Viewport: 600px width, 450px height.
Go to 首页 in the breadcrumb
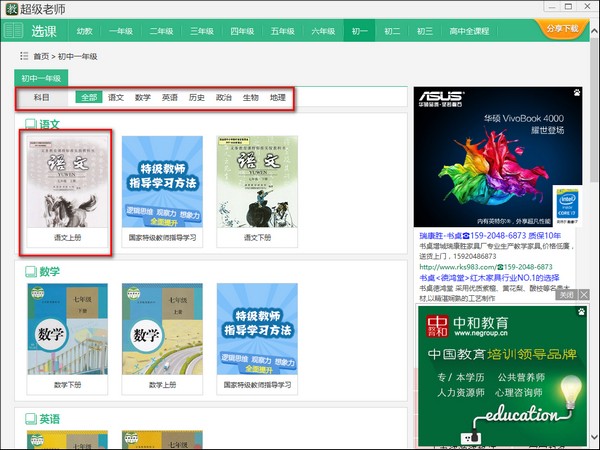click(x=41, y=57)
